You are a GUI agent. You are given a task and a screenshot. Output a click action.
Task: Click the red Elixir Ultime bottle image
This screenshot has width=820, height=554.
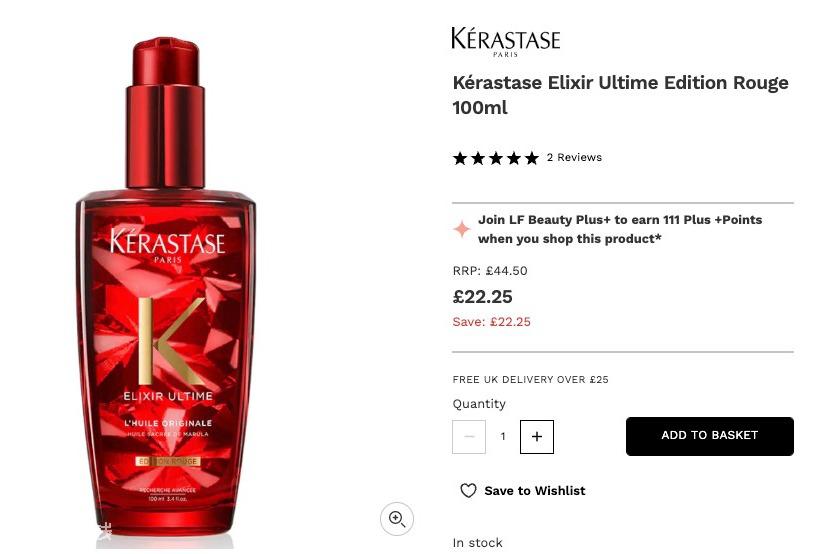click(166, 288)
